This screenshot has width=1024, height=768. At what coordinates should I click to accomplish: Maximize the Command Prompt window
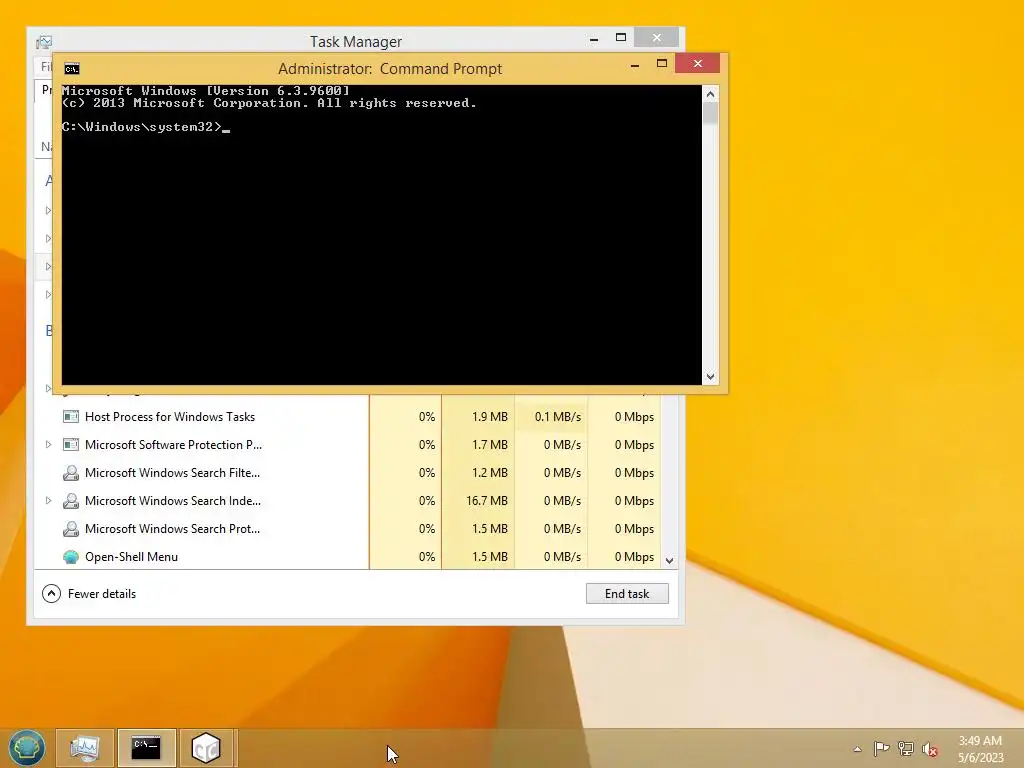click(662, 63)
